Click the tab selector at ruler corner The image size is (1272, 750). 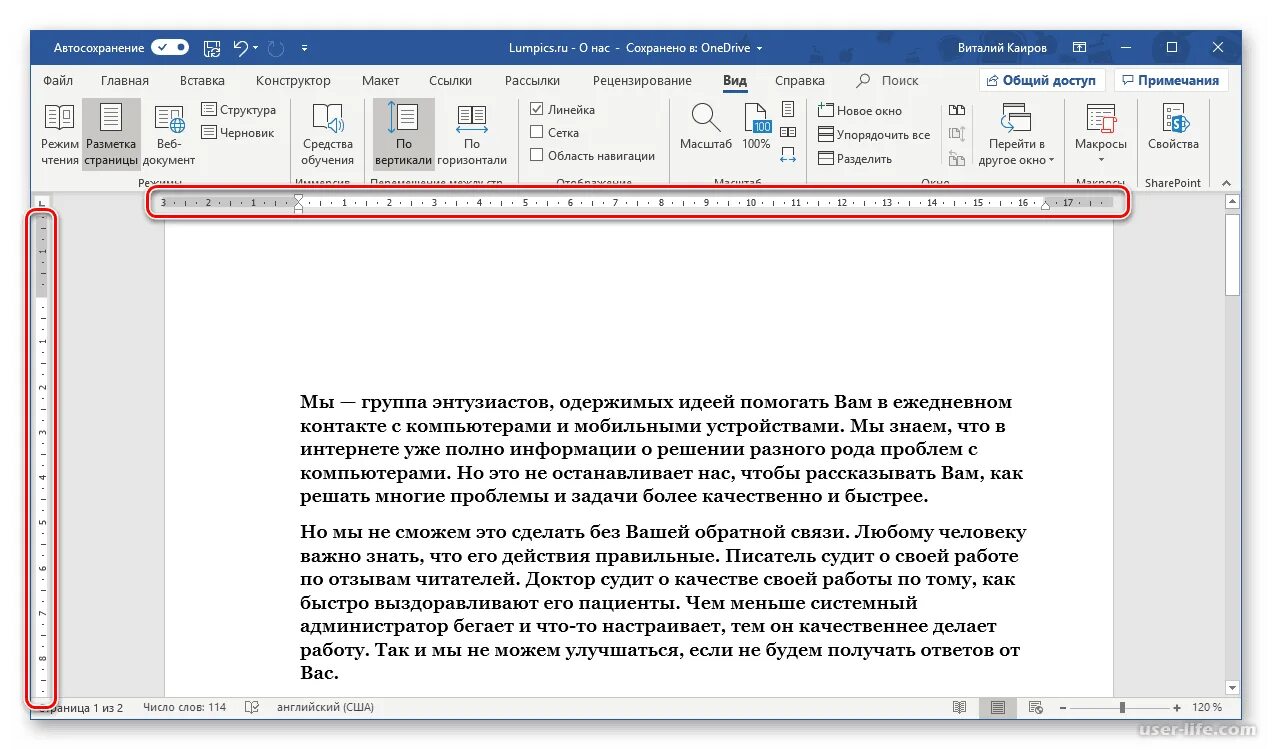click(x=41, y=203)
